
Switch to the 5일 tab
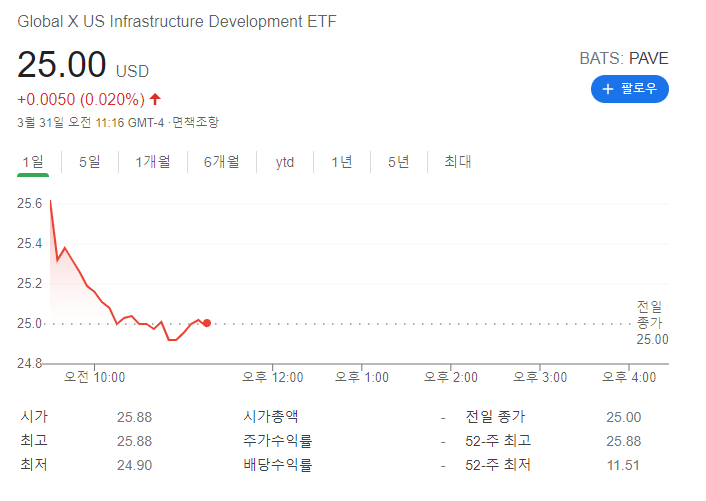[x=90, y=162]
